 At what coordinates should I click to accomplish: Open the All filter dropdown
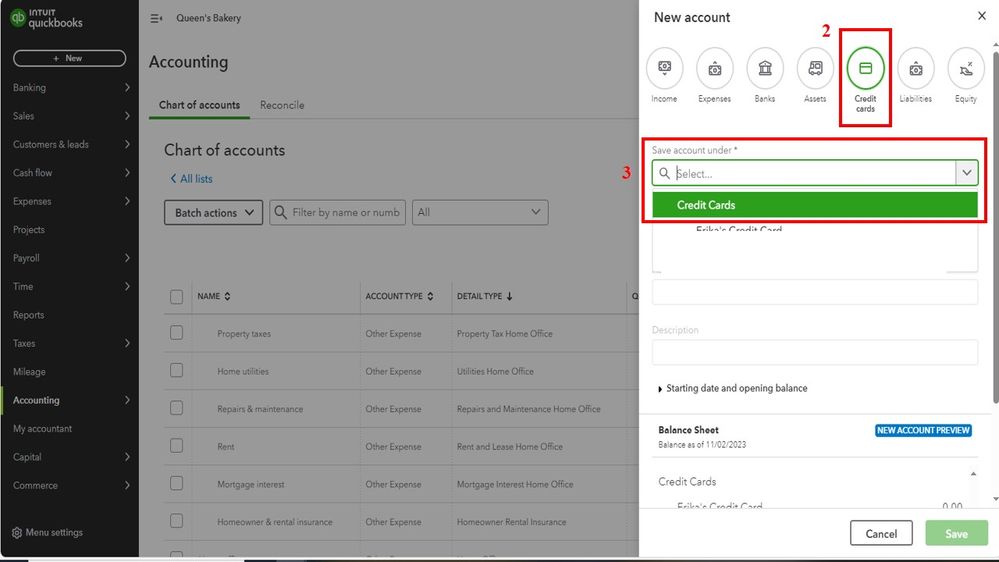(x=480, y=212)
